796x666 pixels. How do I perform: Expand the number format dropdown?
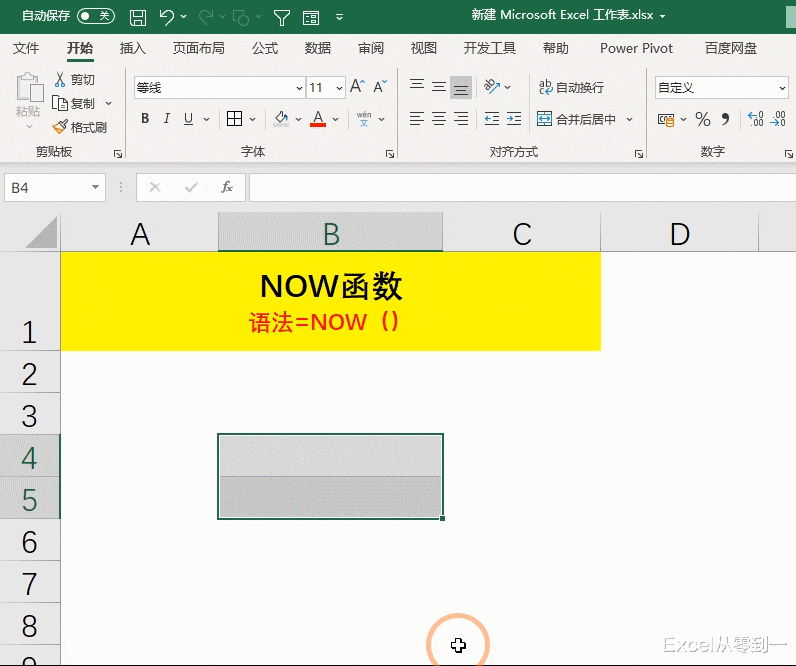tap(782, 88)
